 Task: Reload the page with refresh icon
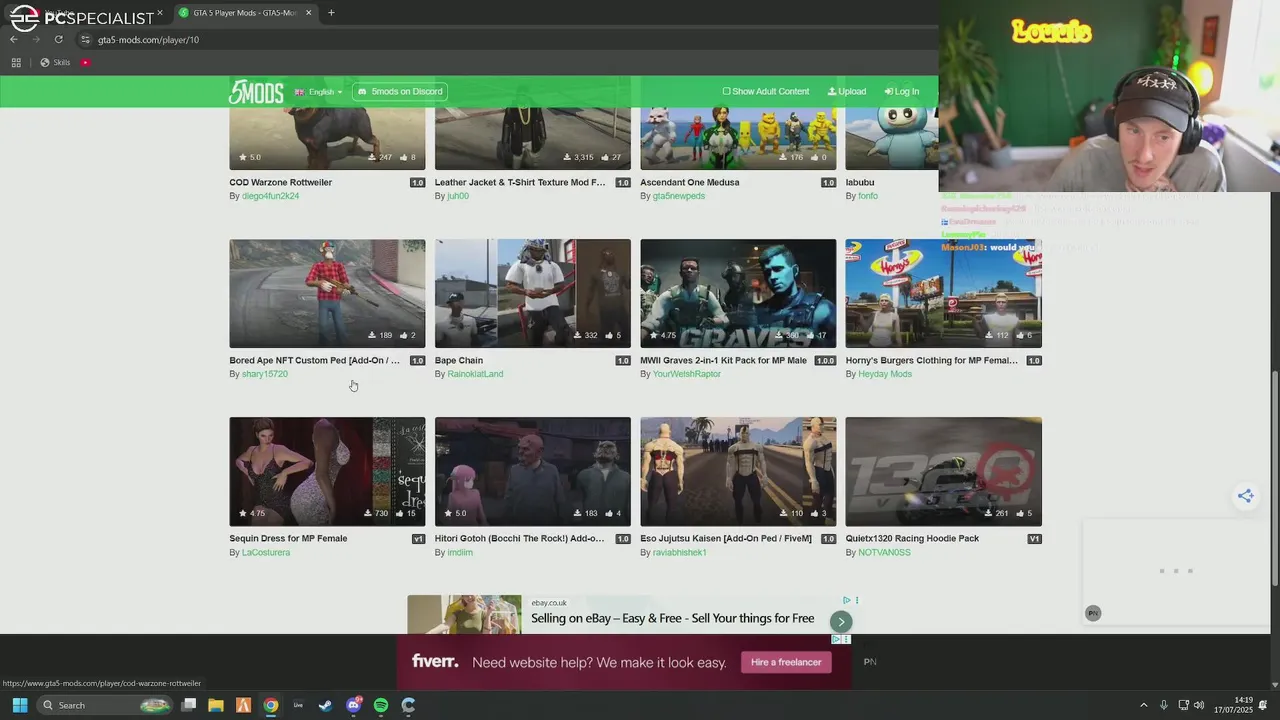click(x=59, y=39)
